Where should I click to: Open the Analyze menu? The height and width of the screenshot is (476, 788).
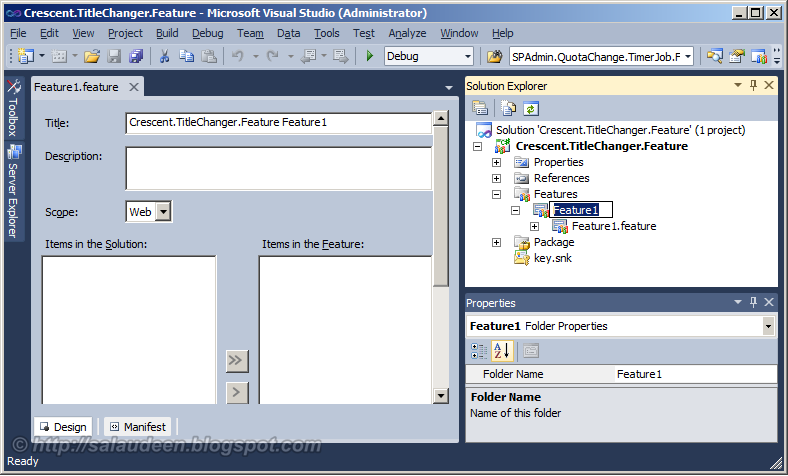click(407, 33)
